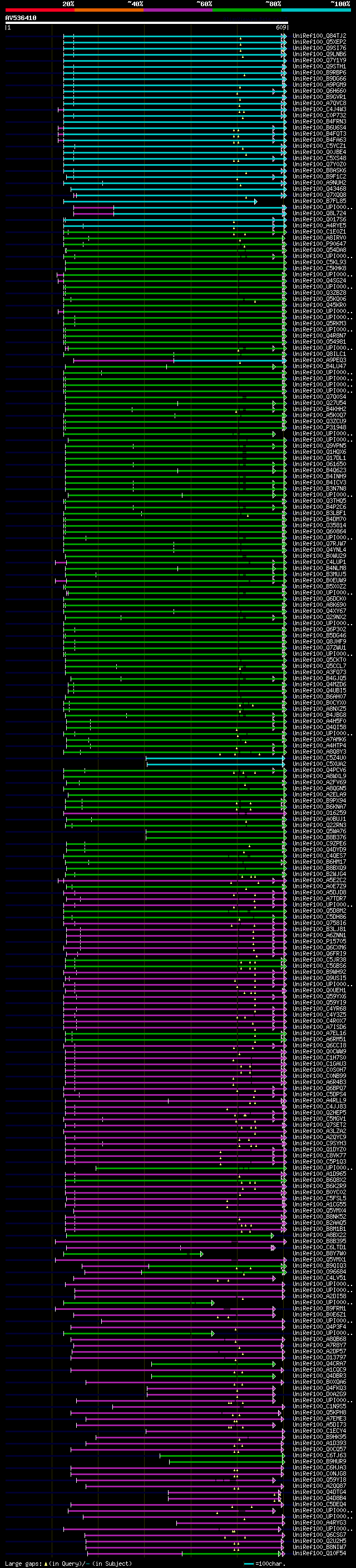
Task: Click hit UniRef100_Q6H660
Action: [319, 91]
